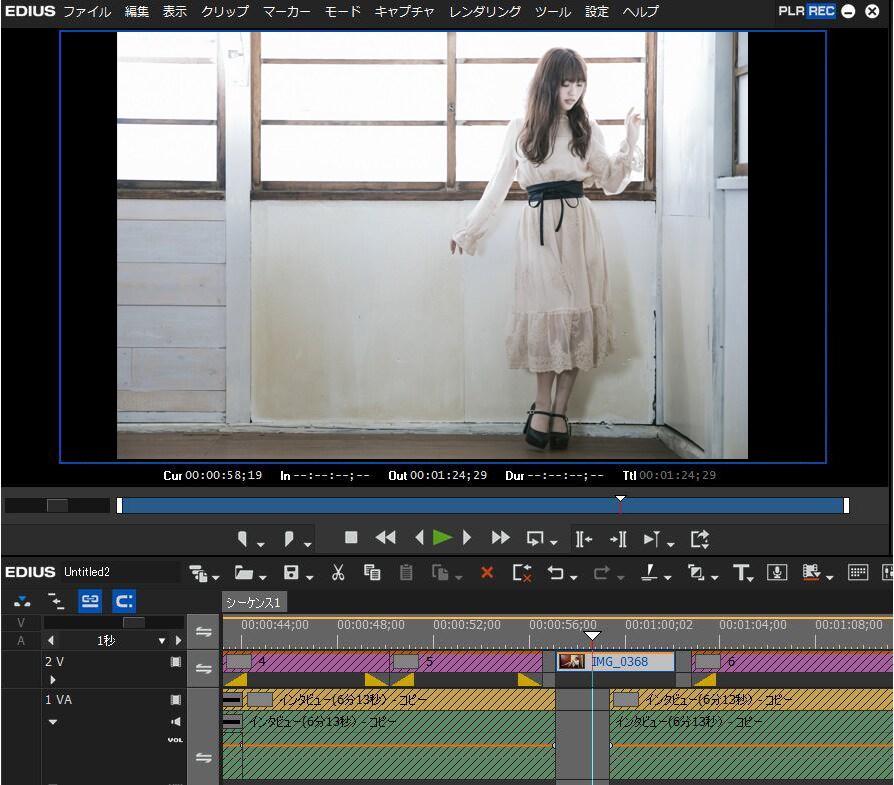Open the クリップ menu
The image size is (894, 785).
coord(225,11)
